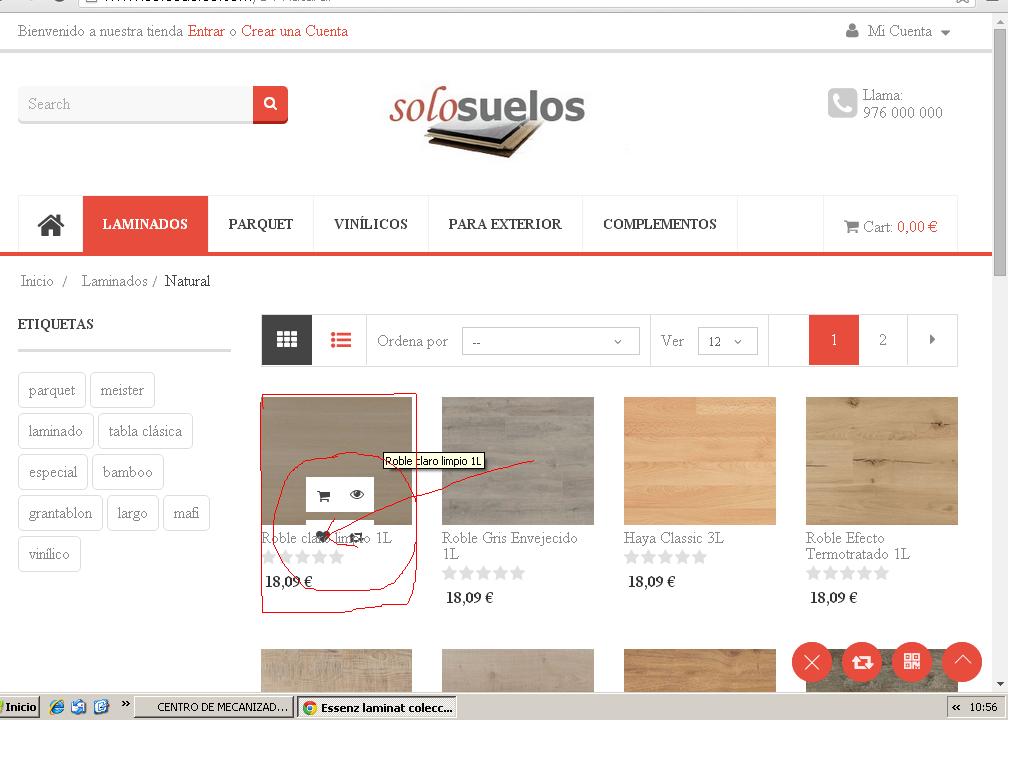Go to results page 2
This screenshot has height=768, width=1024.
click(882, 340)
